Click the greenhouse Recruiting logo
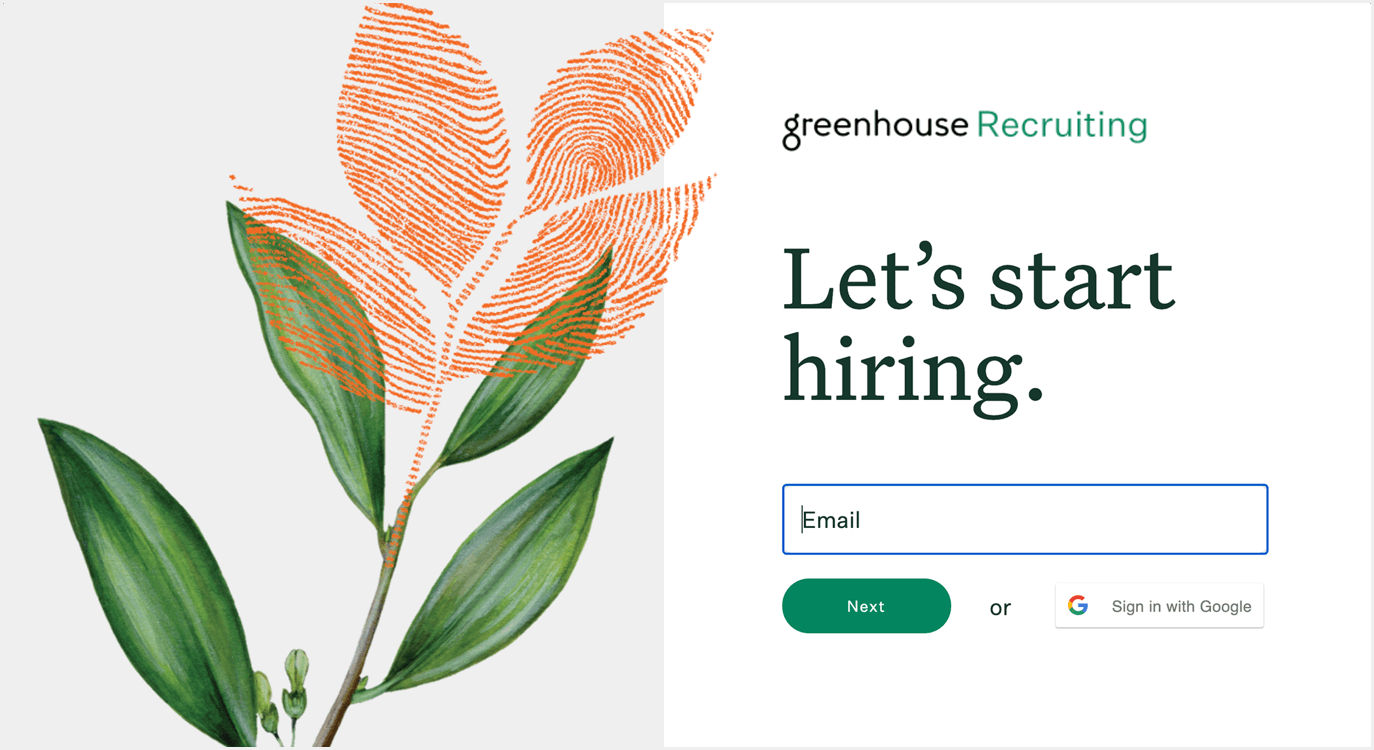The height and width of the screenshot is (750, 1374). click(x=964, y=128)
